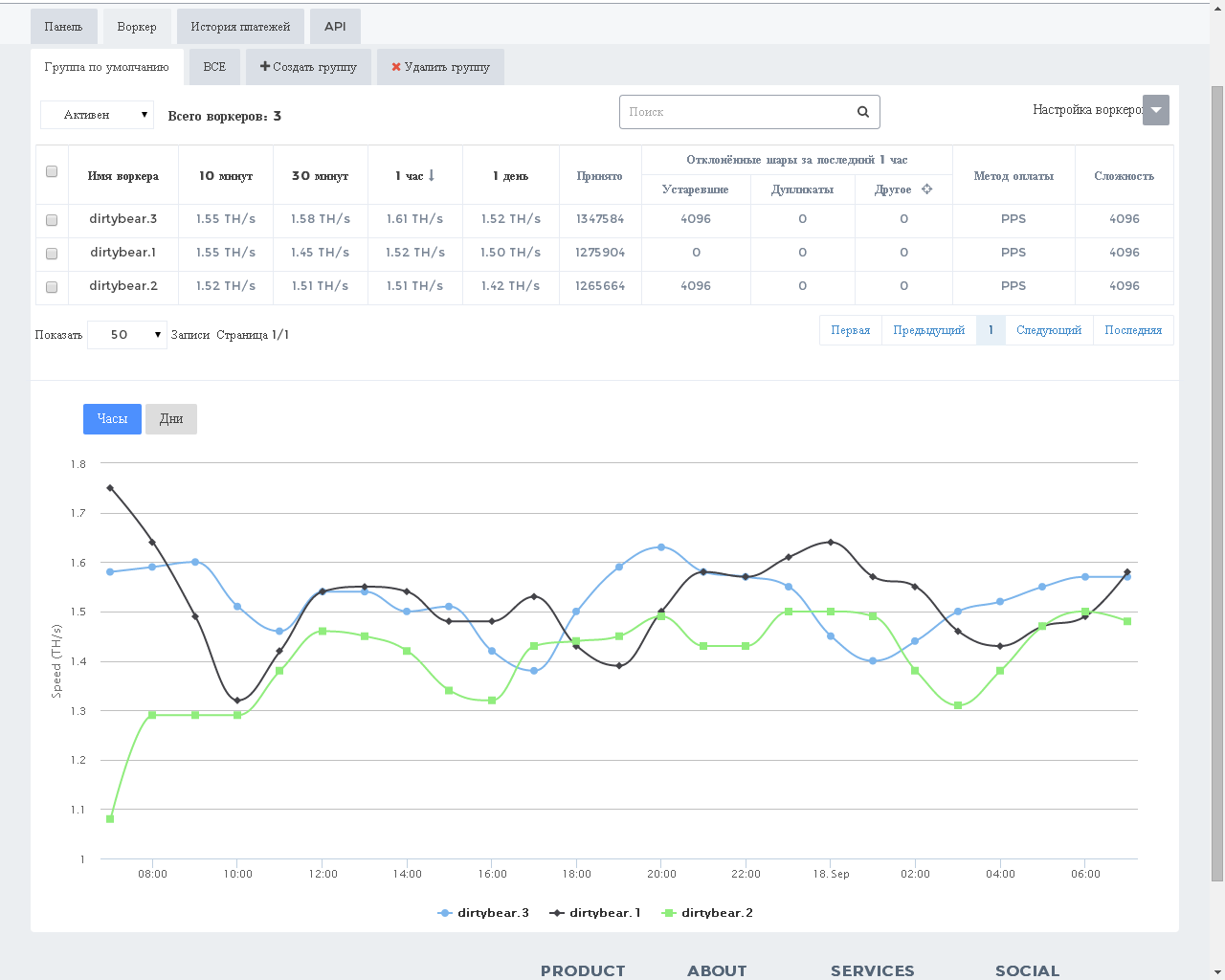Screen dimensions: 1225x980
Task: Click the red X icon on Удалить группу
Action: point(396,67)
